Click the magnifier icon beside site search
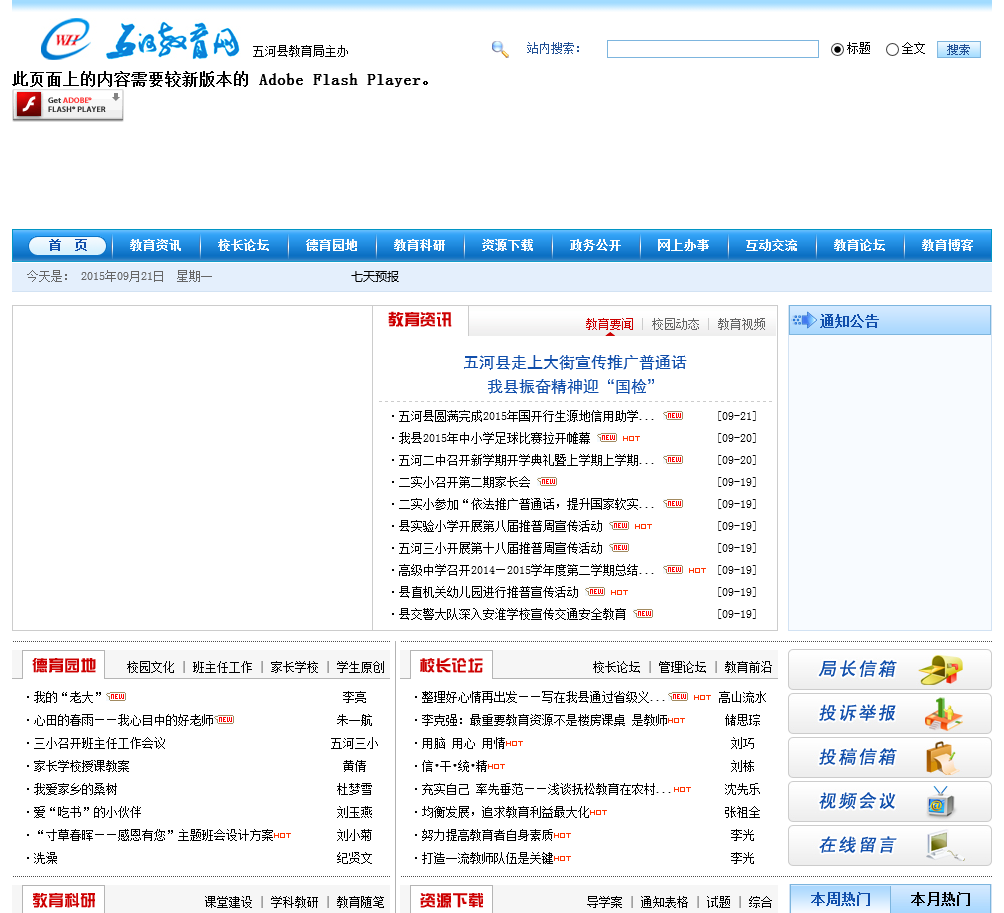The height and width of the screenshot is (913, 1004). (500, 49)
